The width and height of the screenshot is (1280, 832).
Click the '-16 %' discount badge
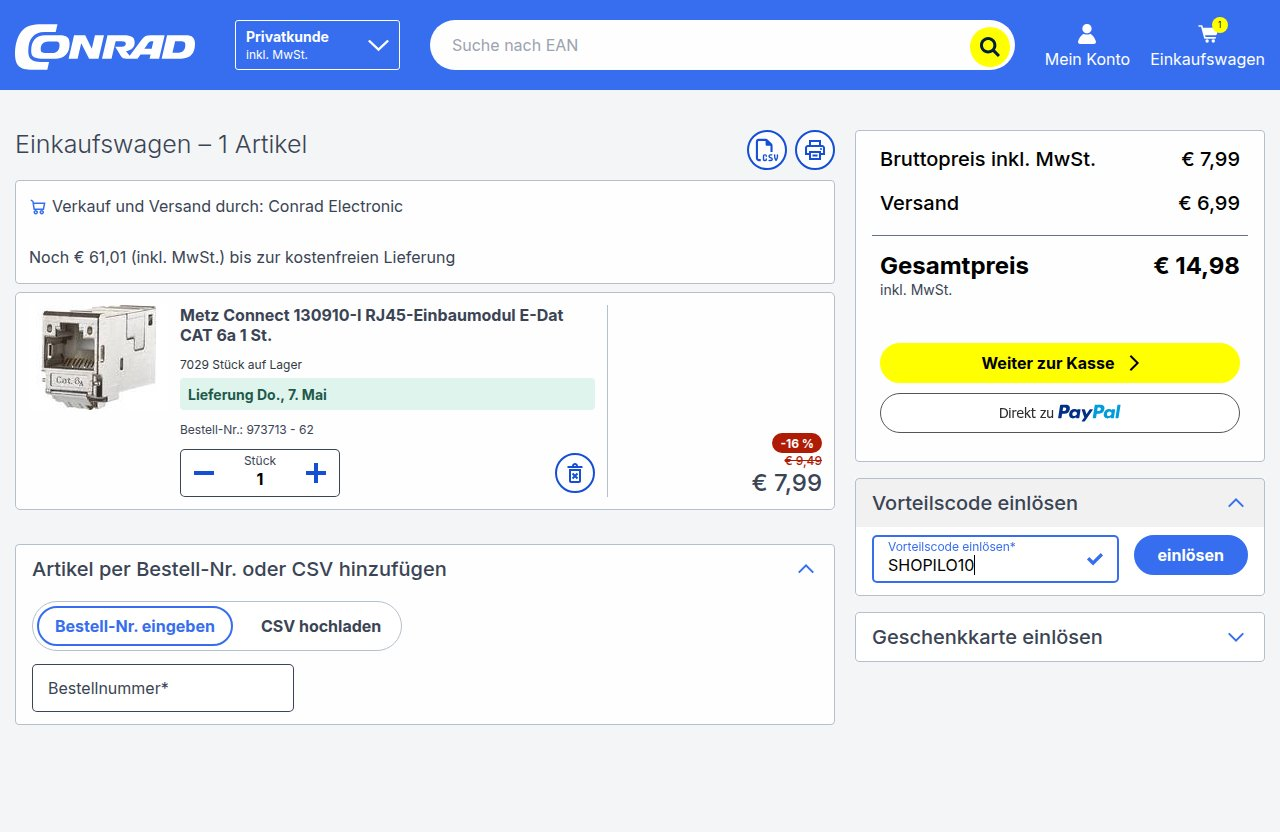(x=797, y=443)
